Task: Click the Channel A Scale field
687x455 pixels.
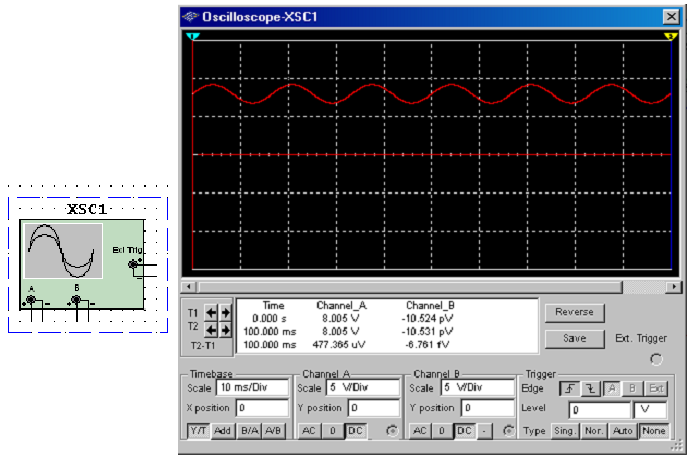Action: coord(361,388)
